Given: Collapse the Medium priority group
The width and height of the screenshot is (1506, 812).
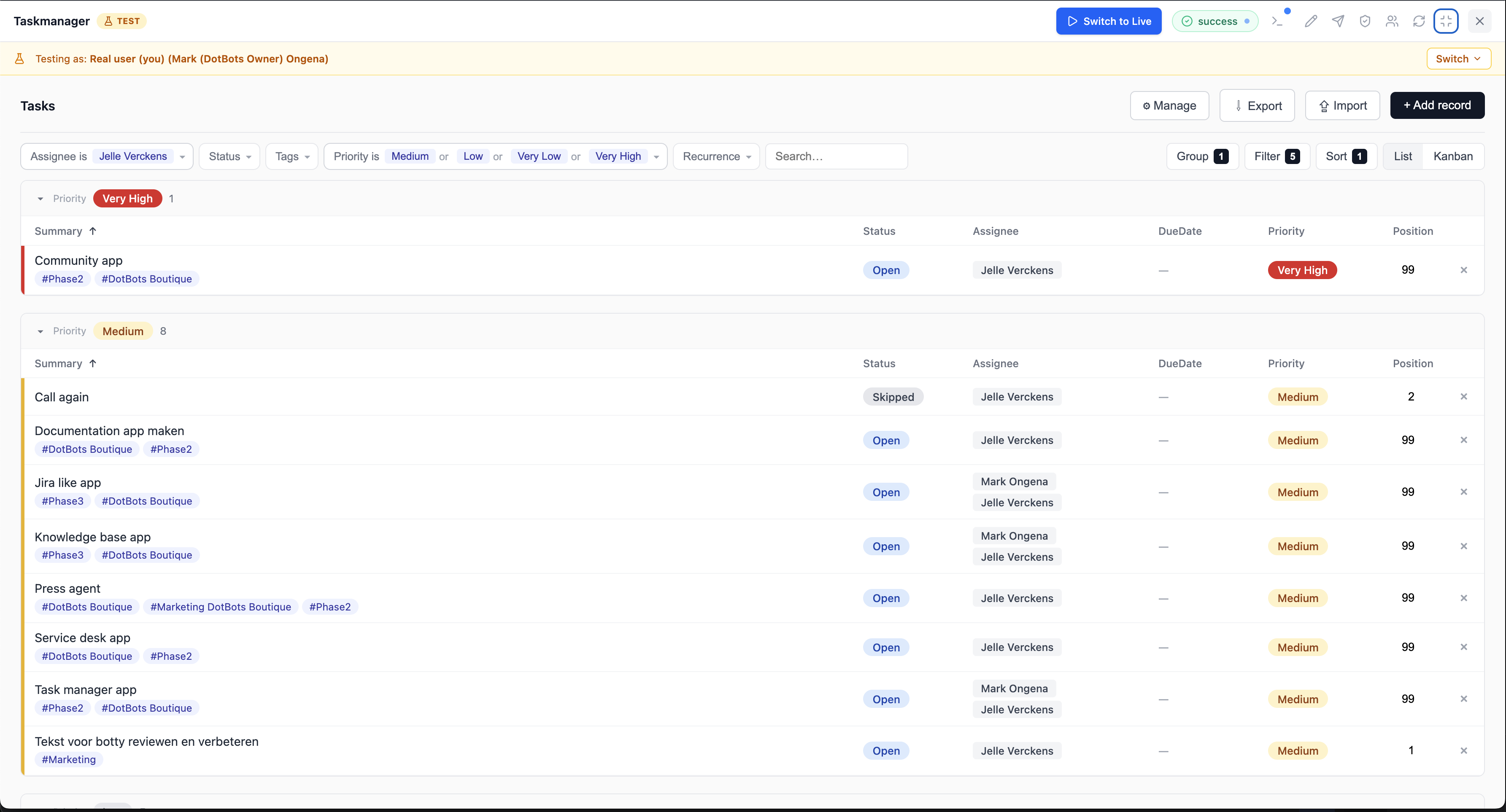Looking at the screenshot, I should coord(40,331).
